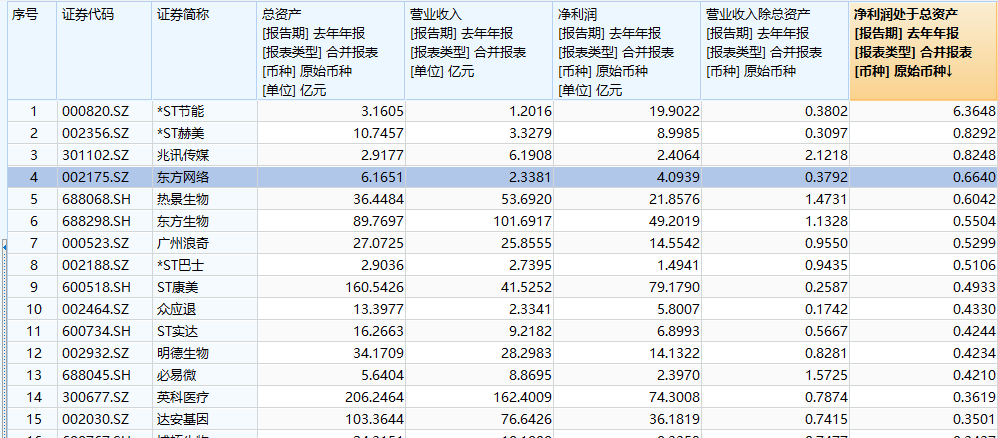Viewport: 998px width, 438px height.
Task: Click ratio value 2.1218
Action: 827,155
